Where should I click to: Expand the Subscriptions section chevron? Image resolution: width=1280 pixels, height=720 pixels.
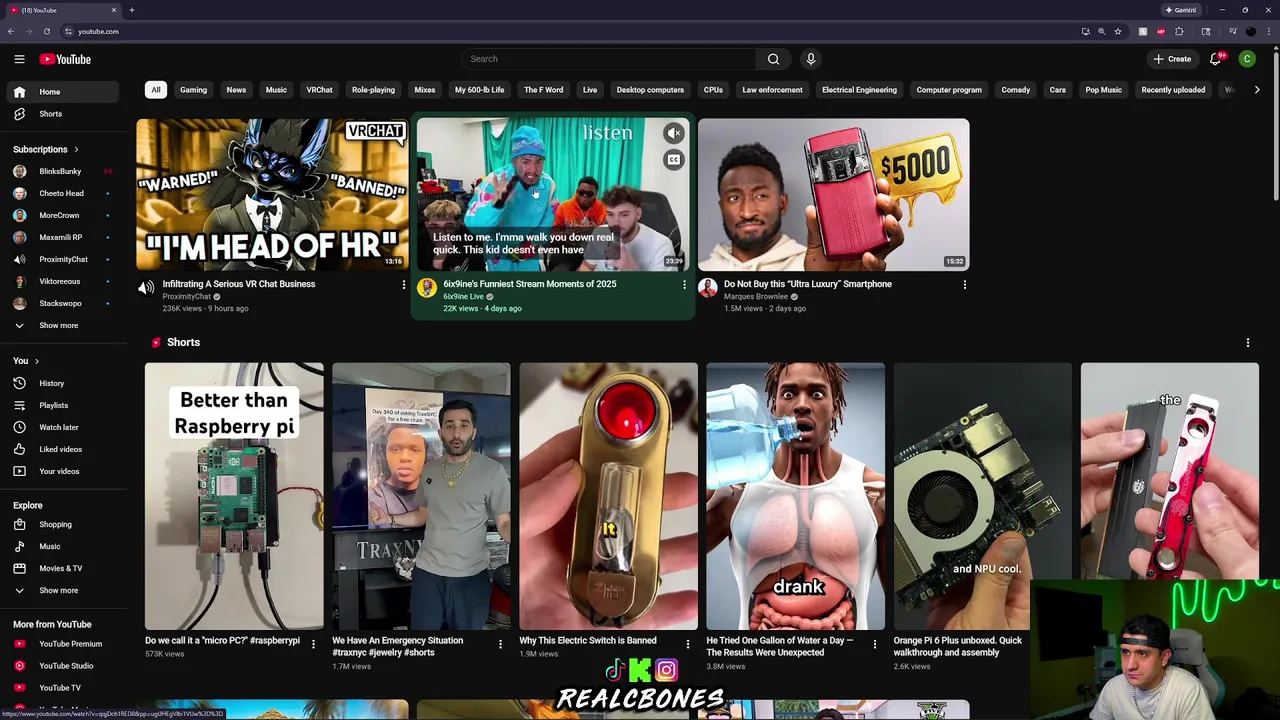[75, 149]
